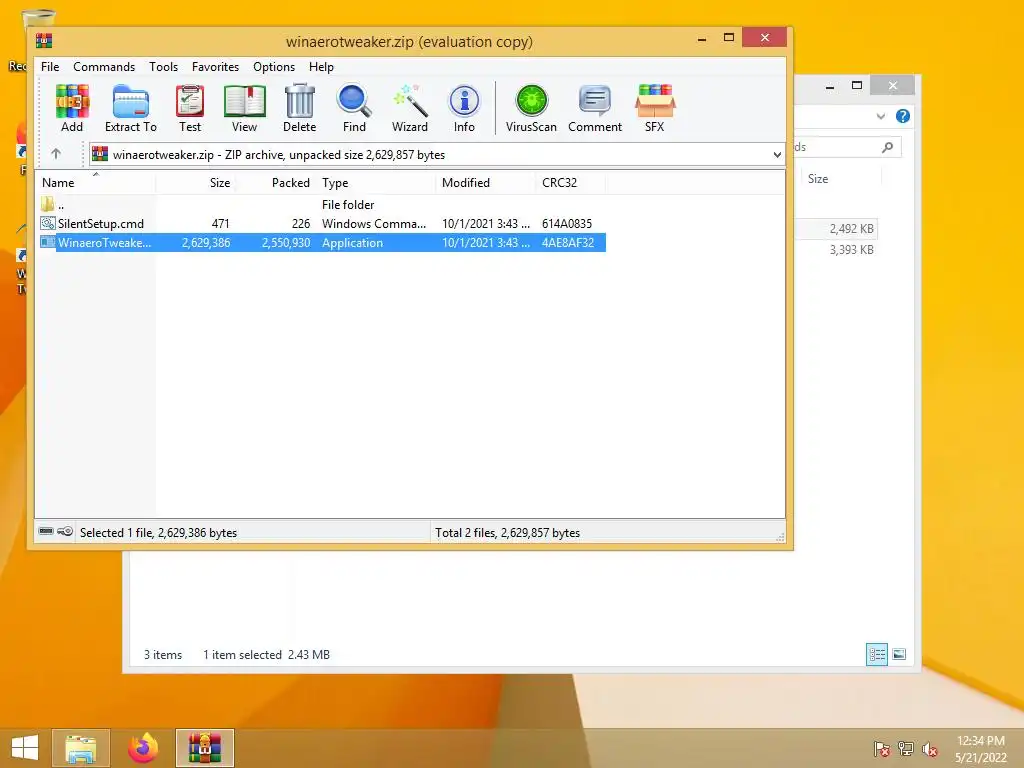Click the 3,393 KB entry in Explorer
Screen dimensions: 1024x768
852,249
